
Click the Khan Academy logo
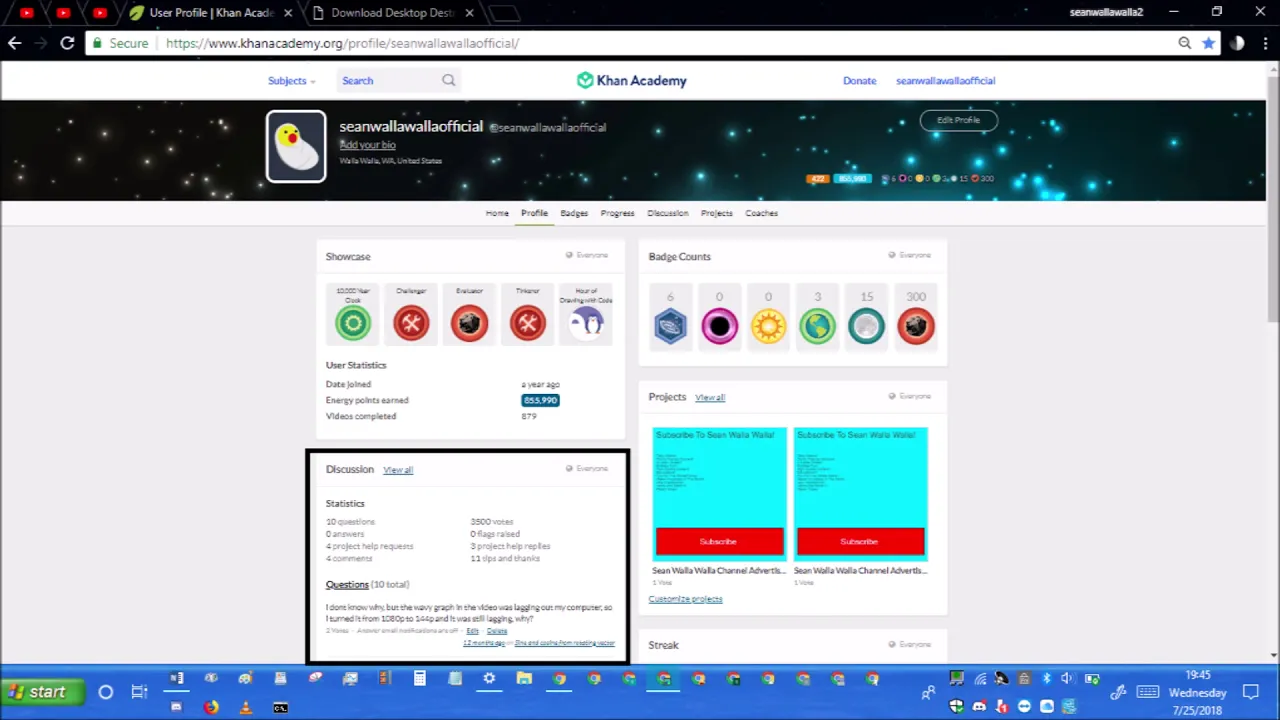[631, 80]
